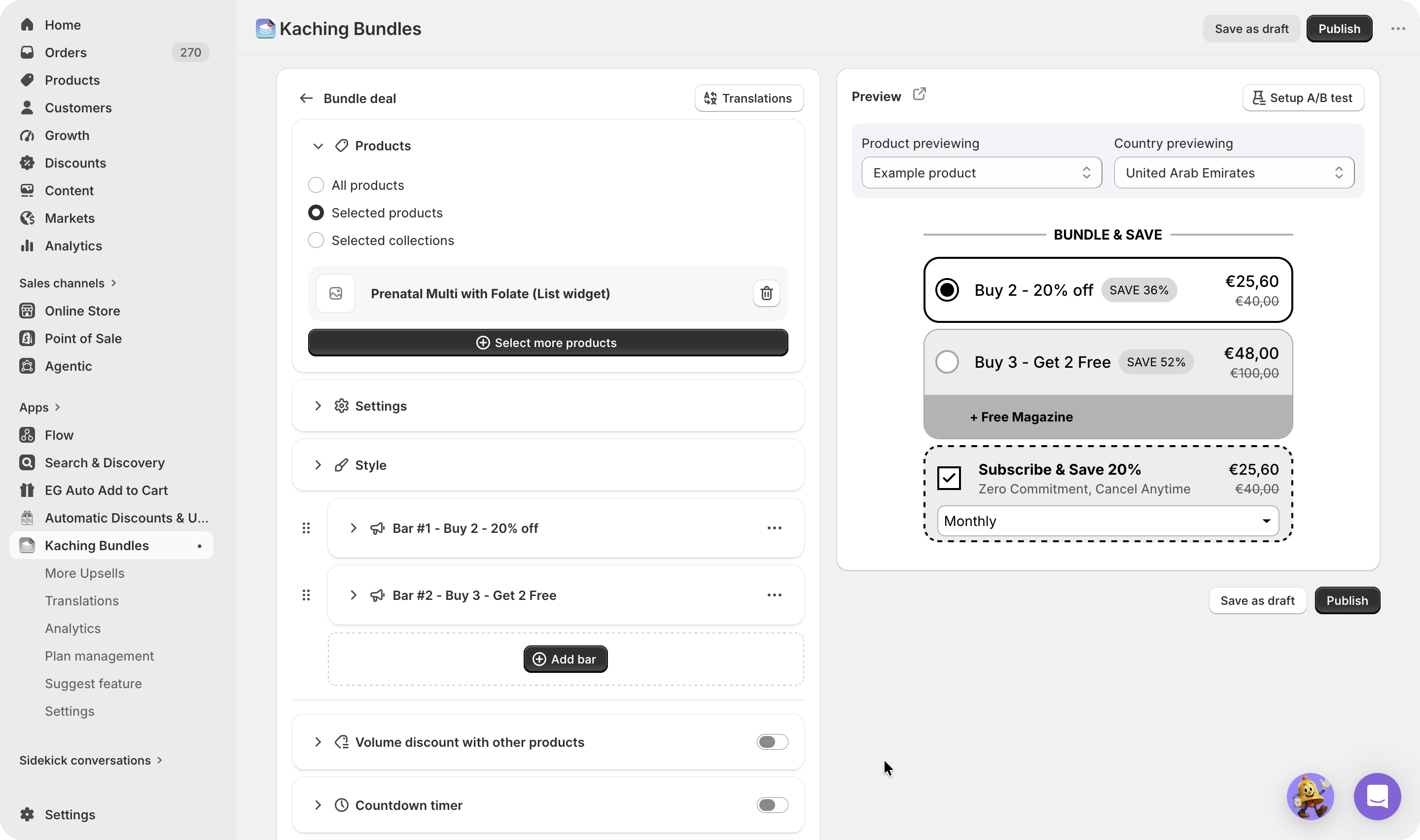Uncheck the Subscribe & Save 20% checkbox
The height and width of the screenshot is (840, 1420).
[949, 478]
